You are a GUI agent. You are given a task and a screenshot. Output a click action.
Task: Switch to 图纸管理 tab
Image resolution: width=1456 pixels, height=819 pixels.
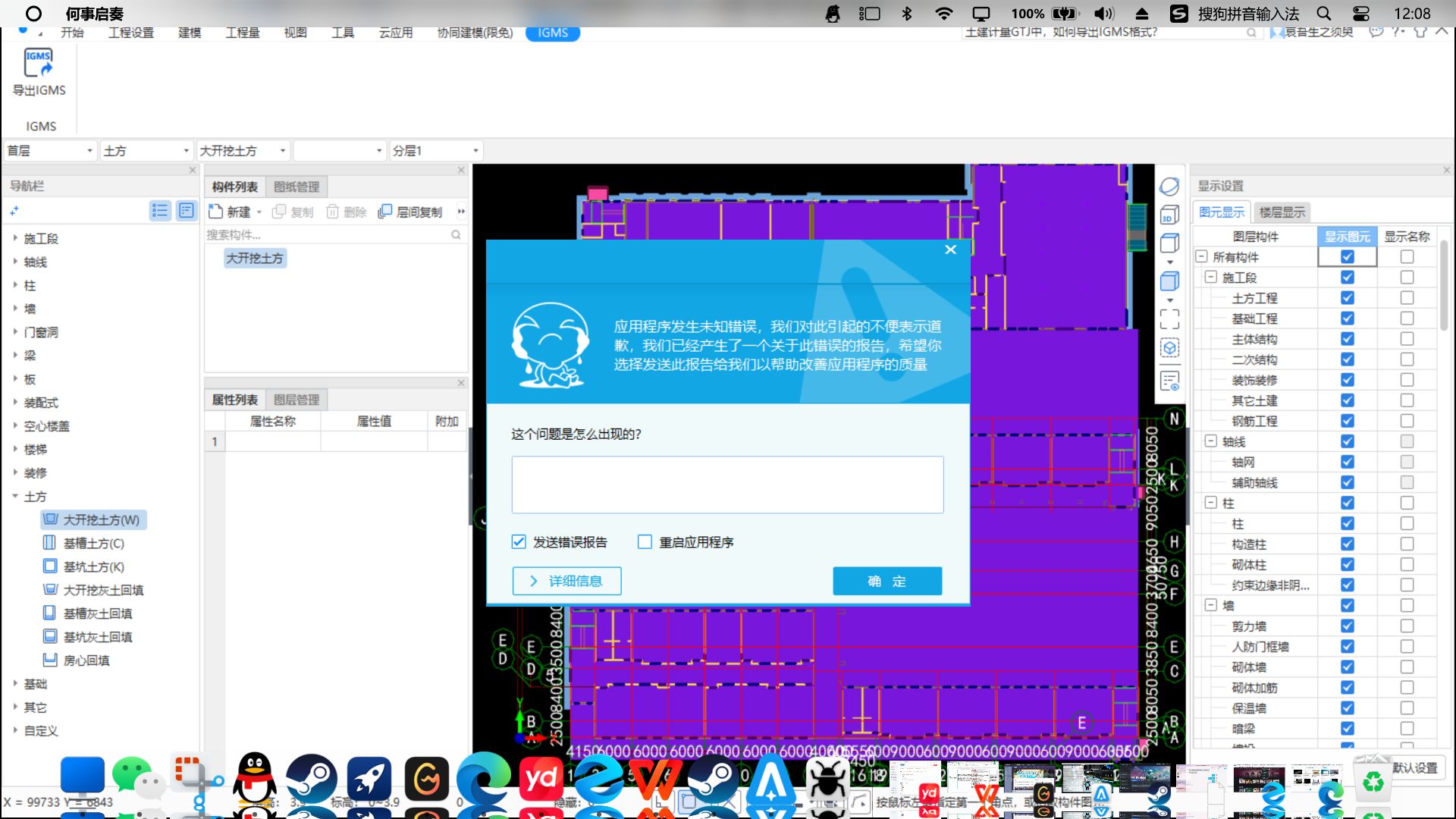[297, 187]
